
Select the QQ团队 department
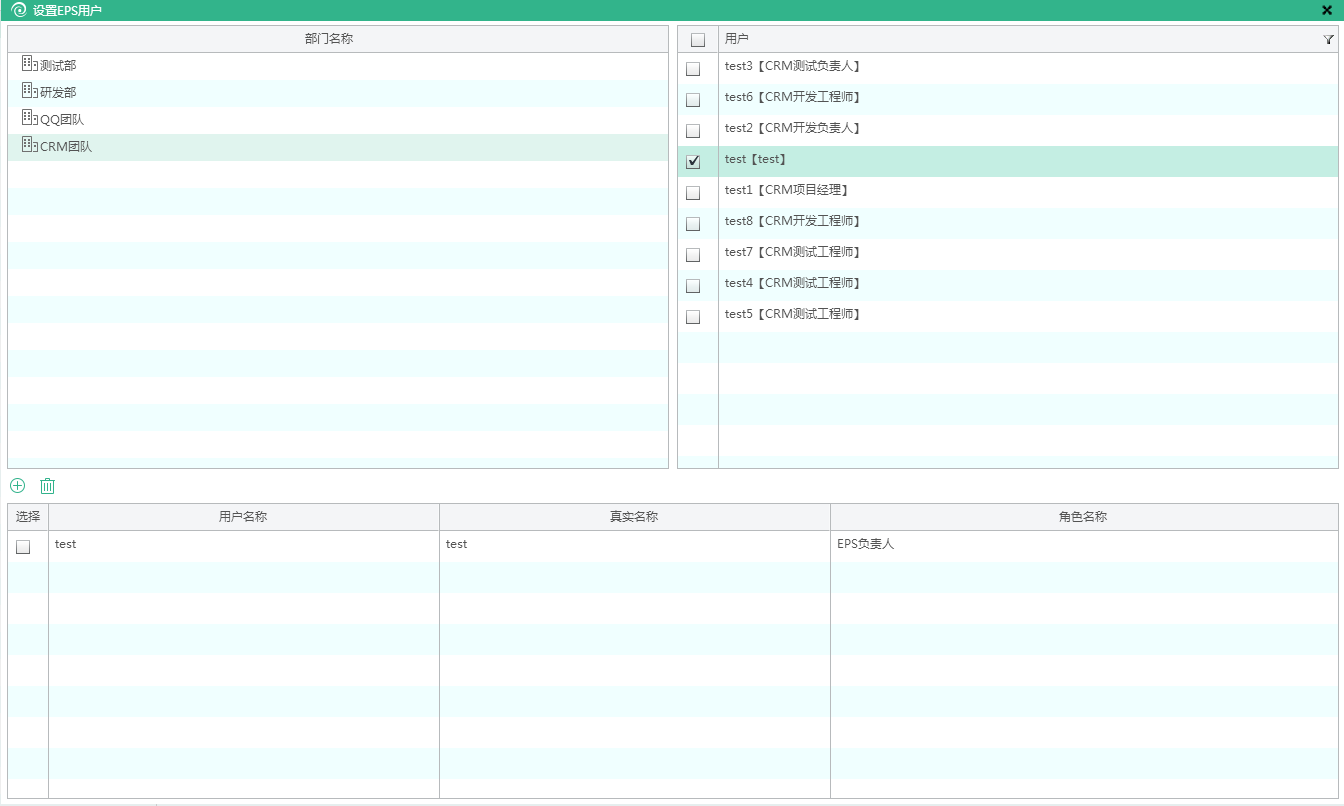point(62,119)
